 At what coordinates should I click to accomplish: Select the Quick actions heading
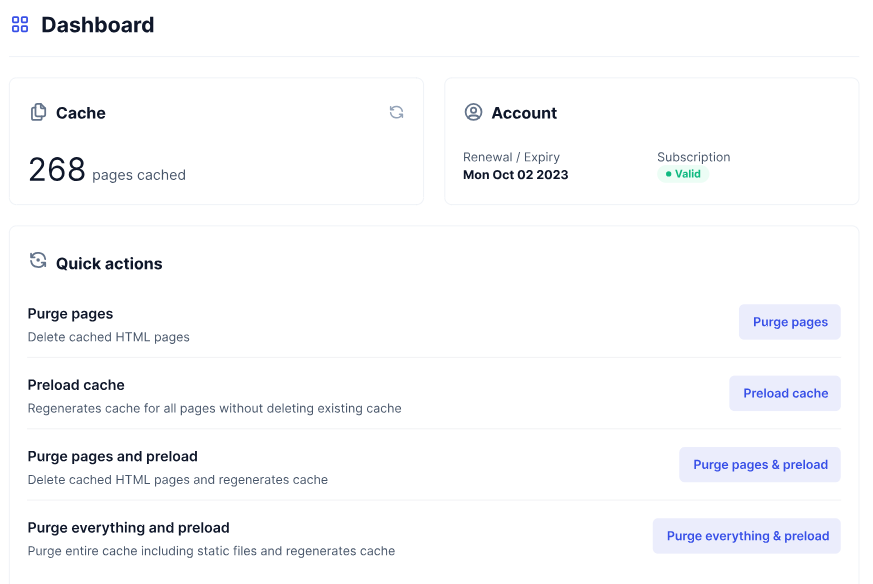[108, 263]
